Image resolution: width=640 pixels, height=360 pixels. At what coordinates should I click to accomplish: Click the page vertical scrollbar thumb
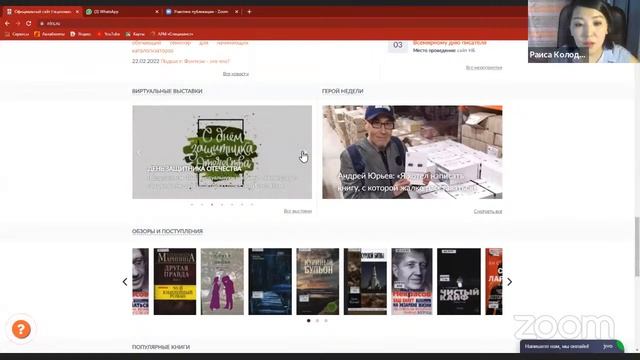click(636, 247)
